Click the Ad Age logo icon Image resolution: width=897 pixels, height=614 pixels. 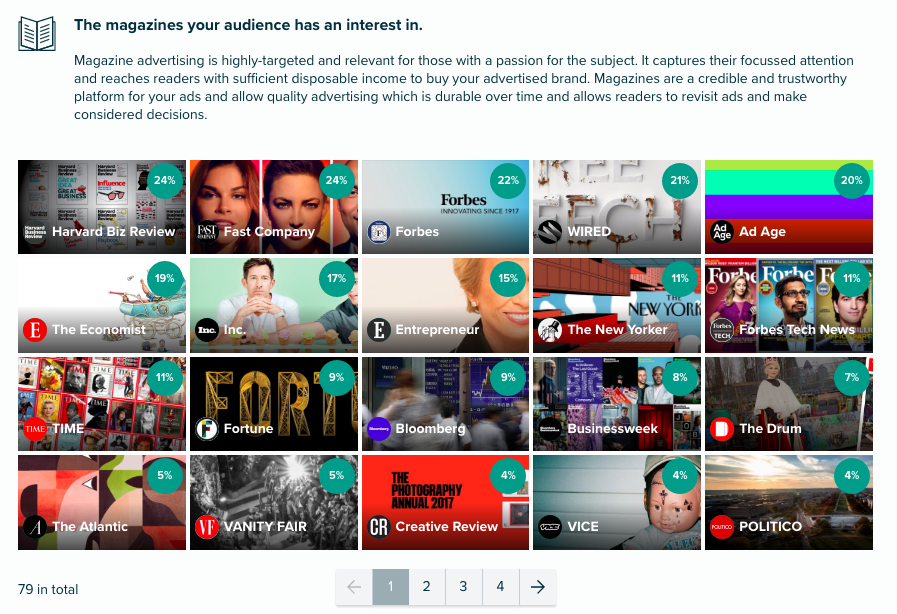(721, 232)
